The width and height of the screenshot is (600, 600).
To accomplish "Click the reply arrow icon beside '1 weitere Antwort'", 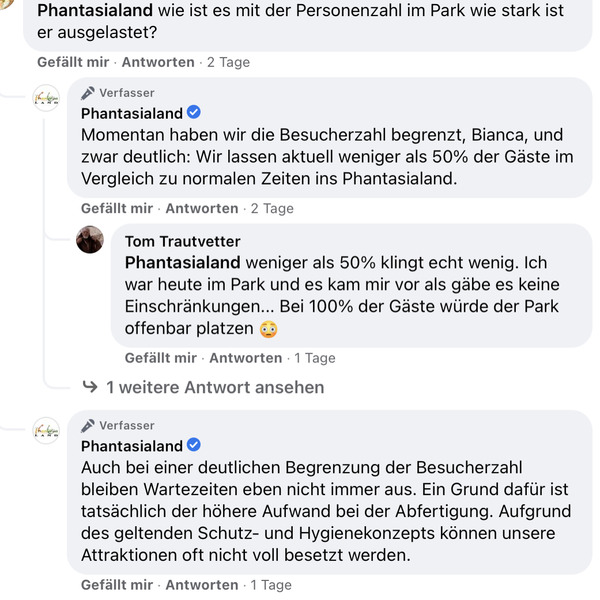I will [x=89, y=387].
